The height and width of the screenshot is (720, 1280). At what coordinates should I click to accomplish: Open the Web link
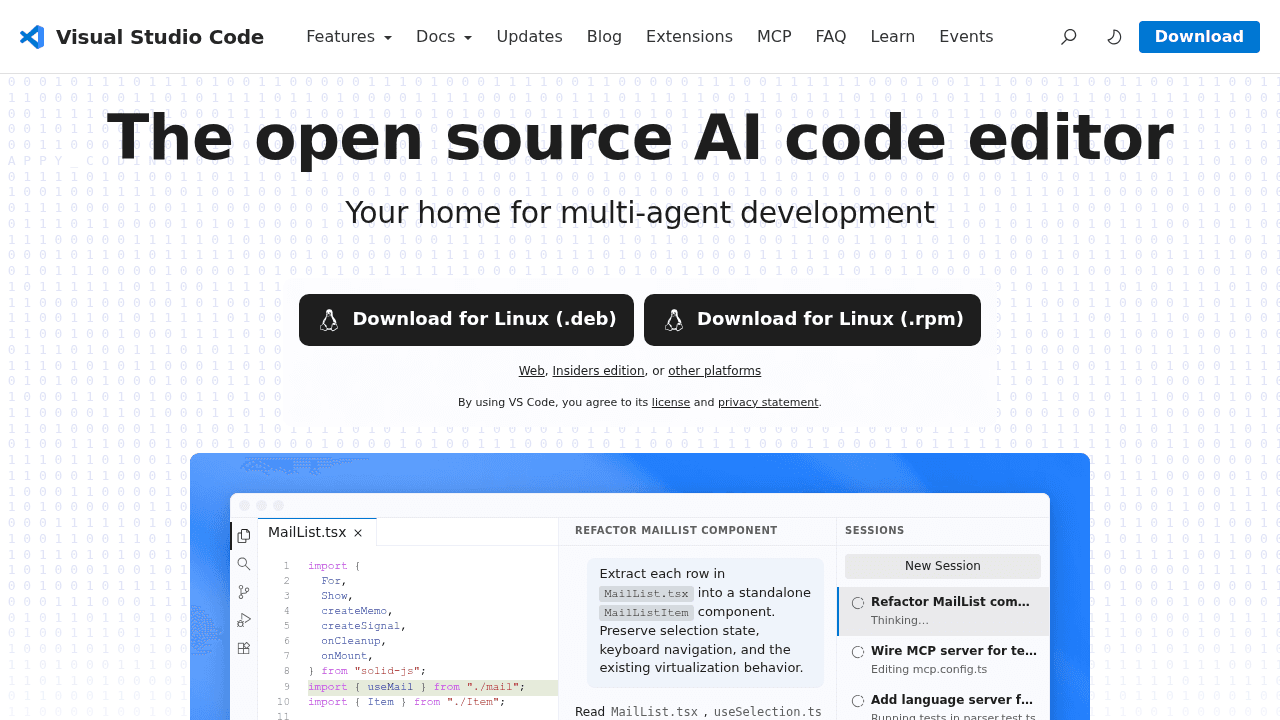531,371
